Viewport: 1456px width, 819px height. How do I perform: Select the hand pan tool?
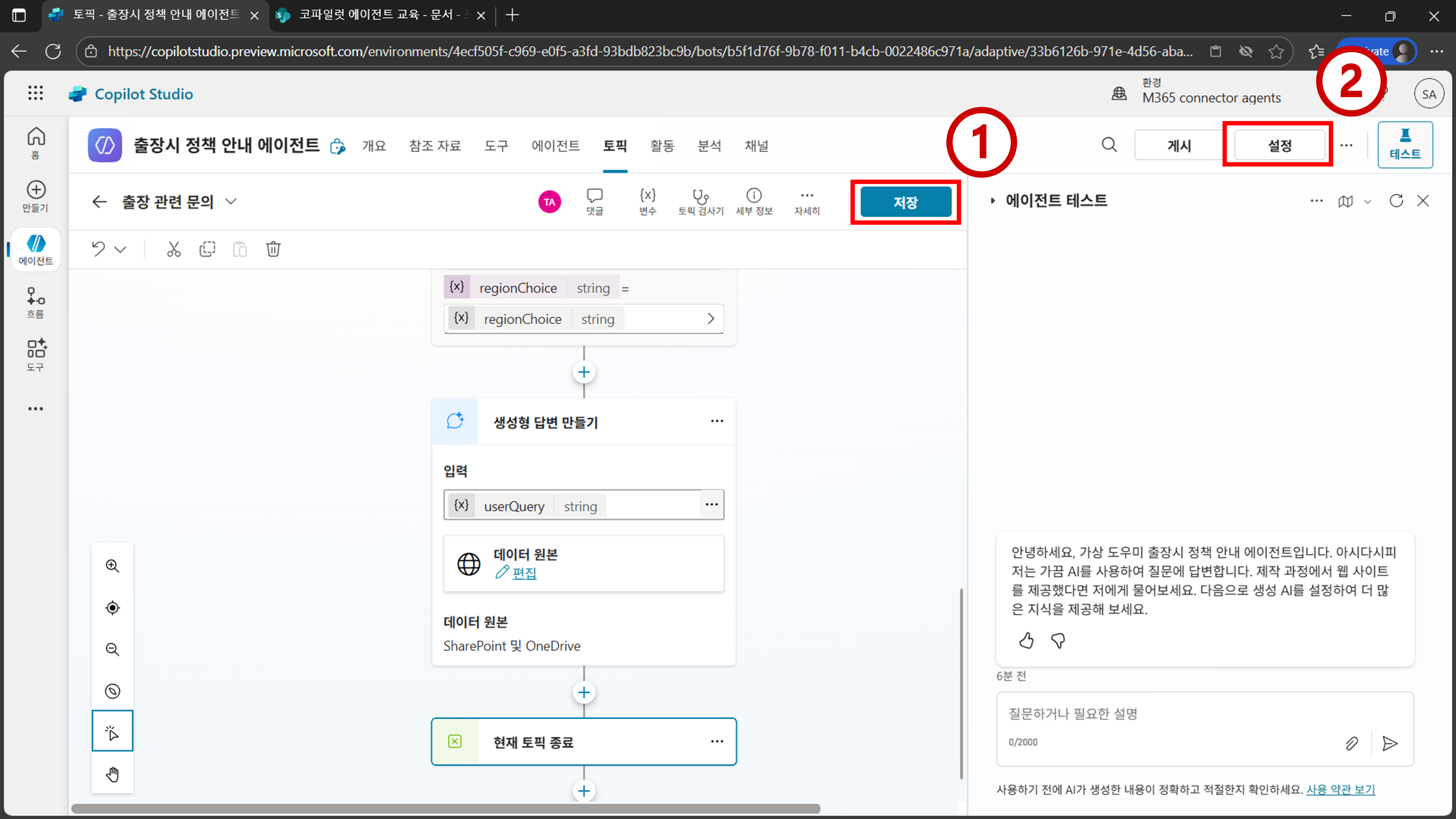point(112,774)
